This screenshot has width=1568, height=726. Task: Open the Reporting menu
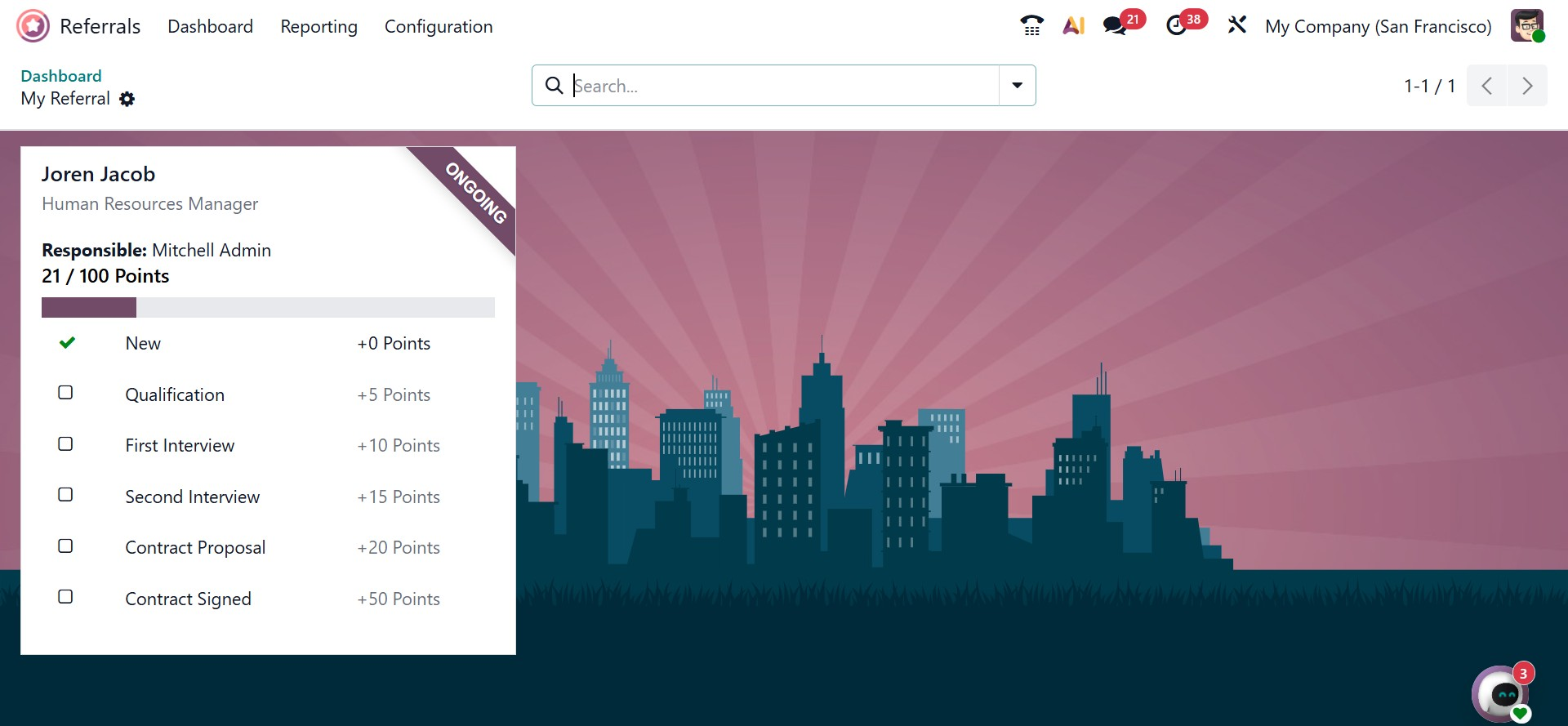point(318,27)
